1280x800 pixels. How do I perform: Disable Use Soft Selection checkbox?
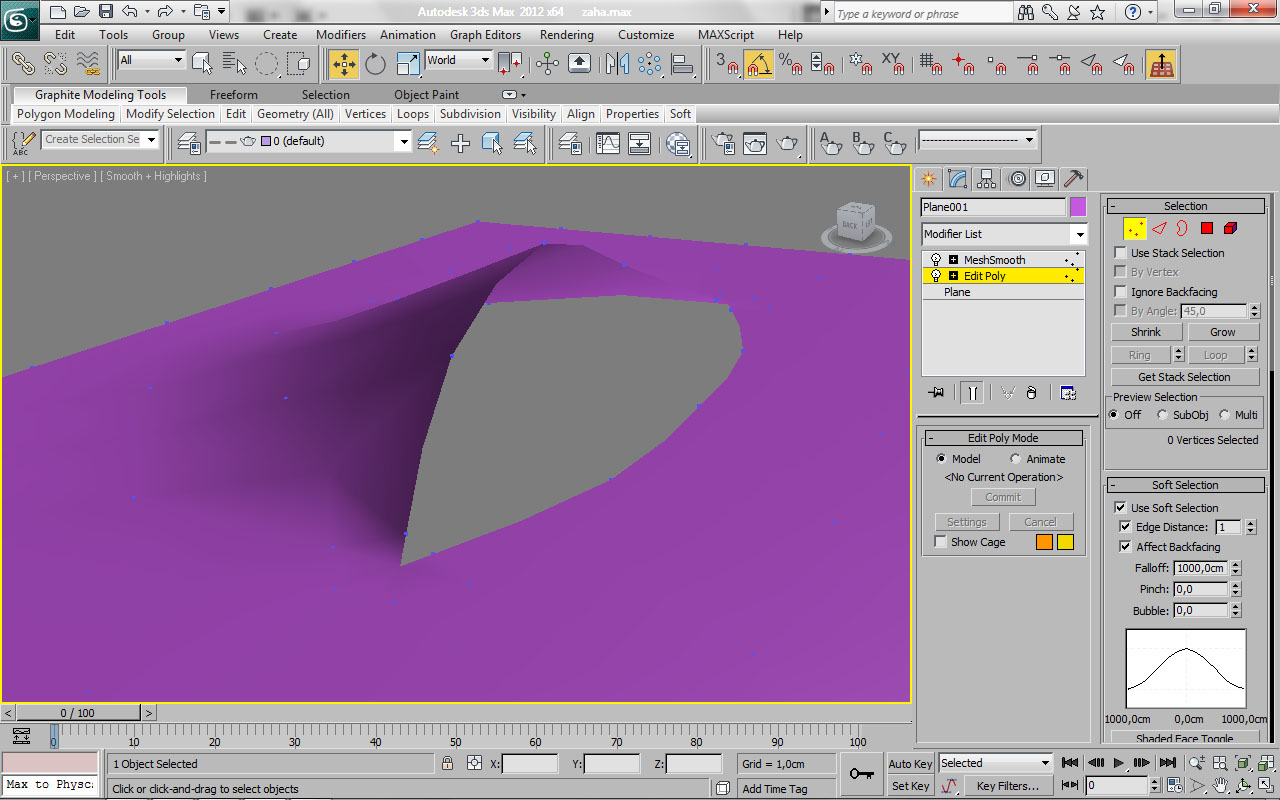click(x=1121, y=508)
